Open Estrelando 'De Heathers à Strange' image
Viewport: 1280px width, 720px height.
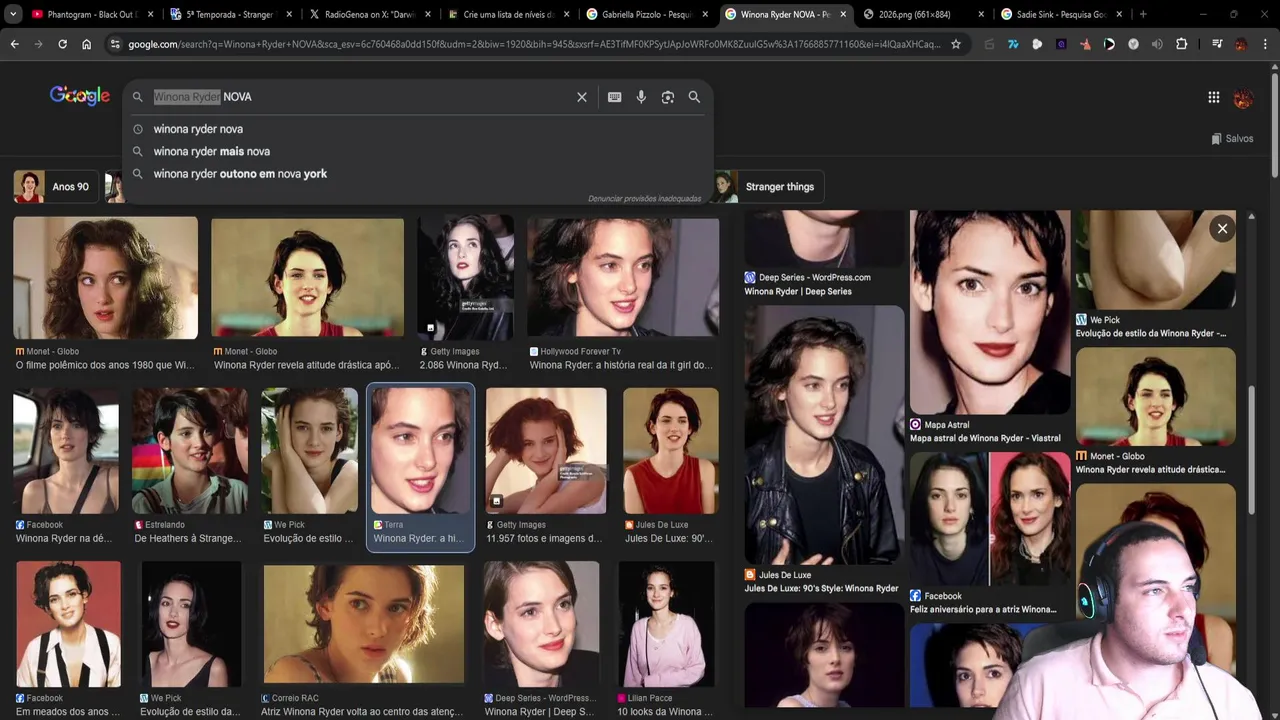pyautogui.click(x=189, y=451)
